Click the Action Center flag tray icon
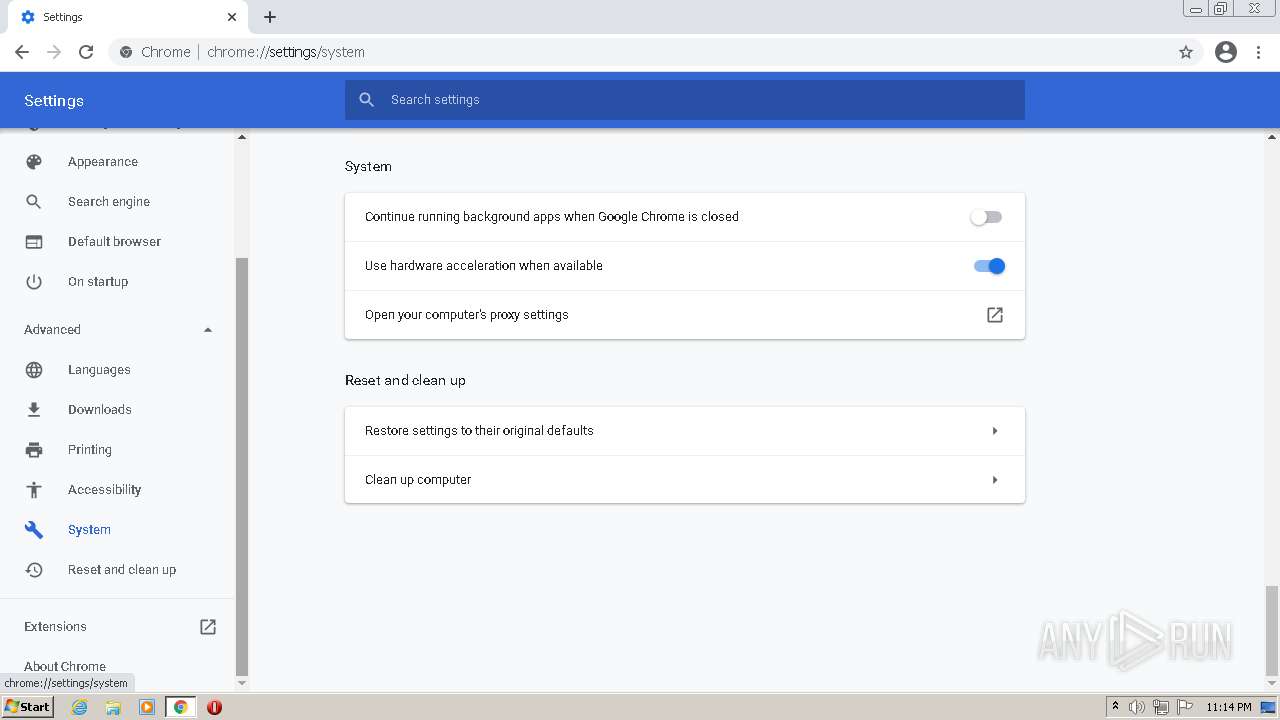This screenshot has height=720, width=1280. pos(1185,707)
